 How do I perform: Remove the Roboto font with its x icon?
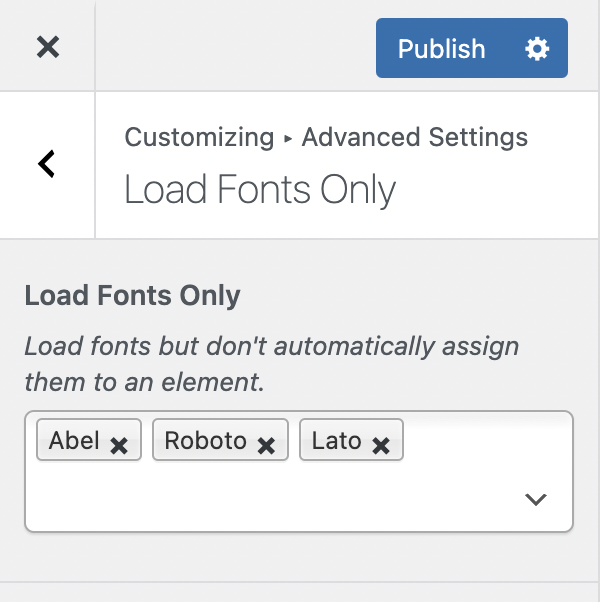coord(266,445)
